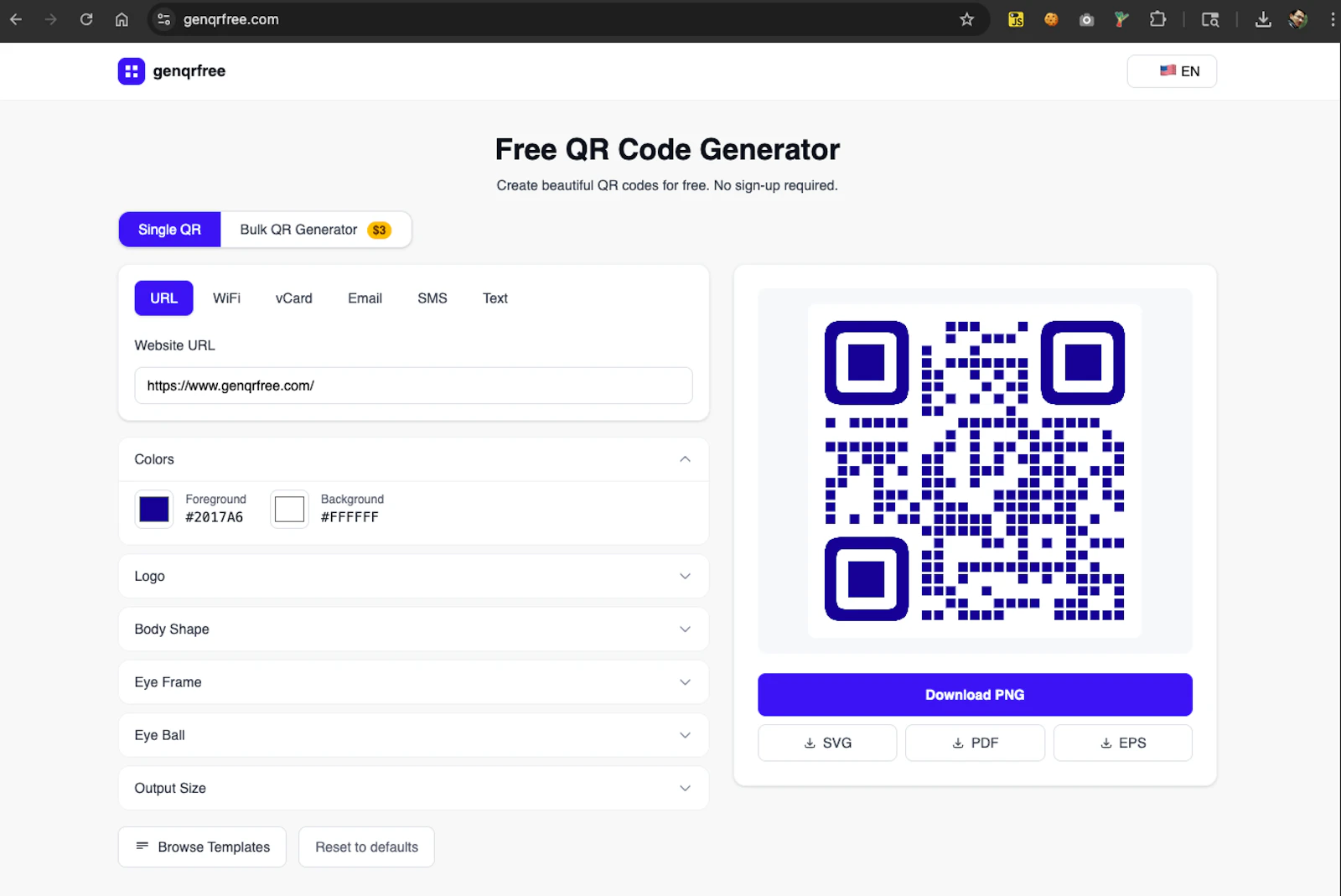This screenshot has height=896, width=1341.
Task: Click foreground hex value #2017A6
Action: coord(215,517)
